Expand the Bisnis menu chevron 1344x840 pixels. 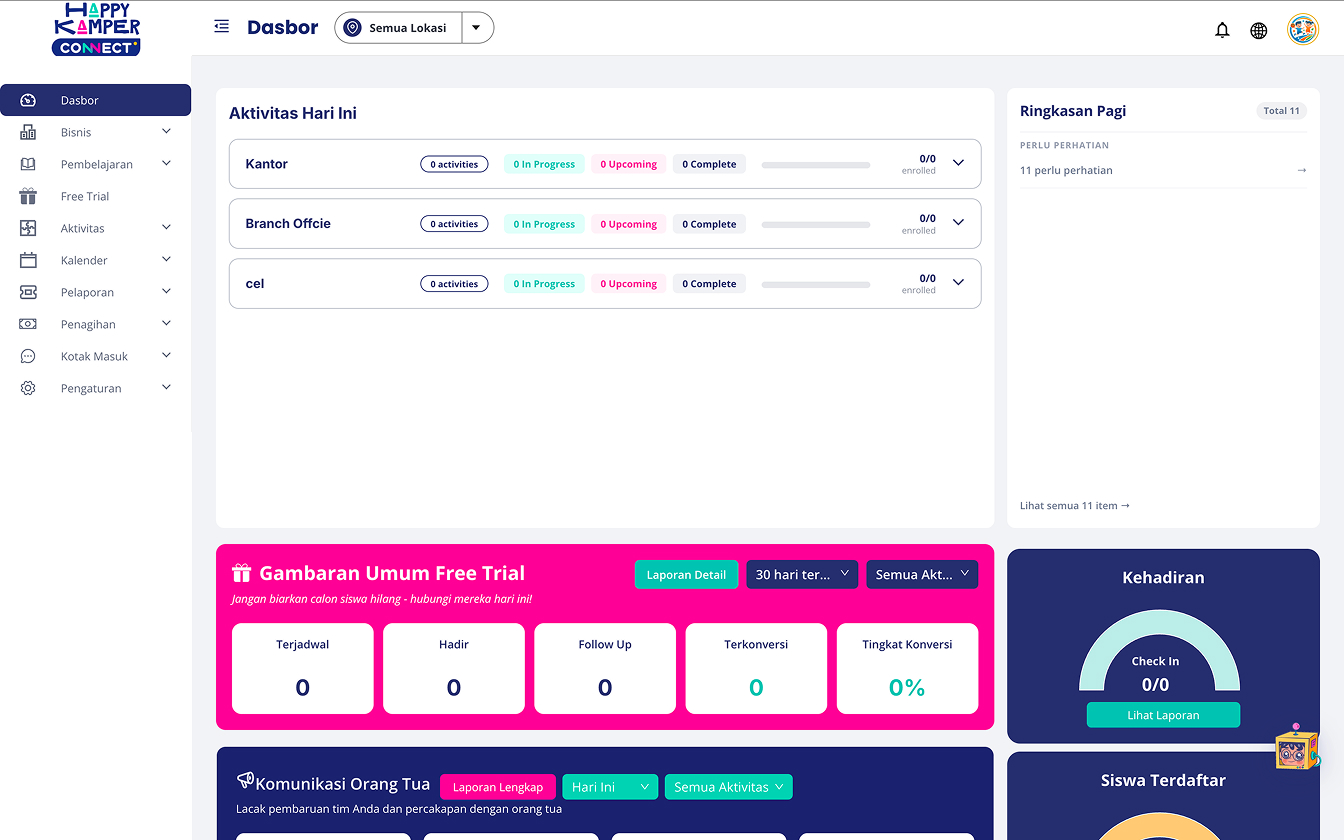[x=166, y=132]
